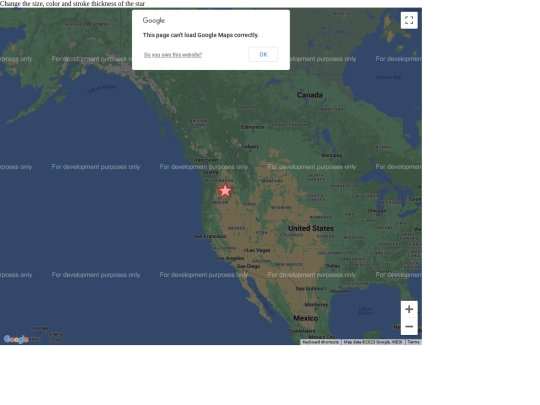Click the Dallas city label
The width and height of the screenshot is (540, 405).
(333, 266)
